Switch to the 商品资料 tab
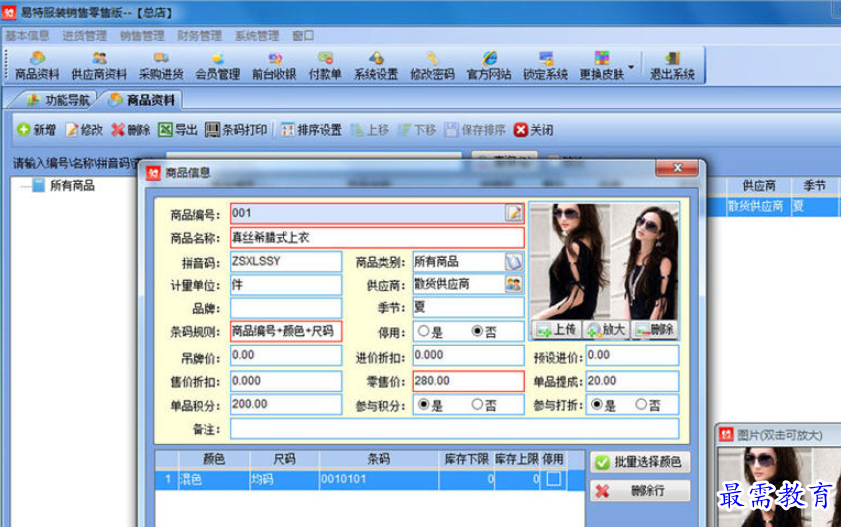841x527 pixels. (x=142, y=100)
